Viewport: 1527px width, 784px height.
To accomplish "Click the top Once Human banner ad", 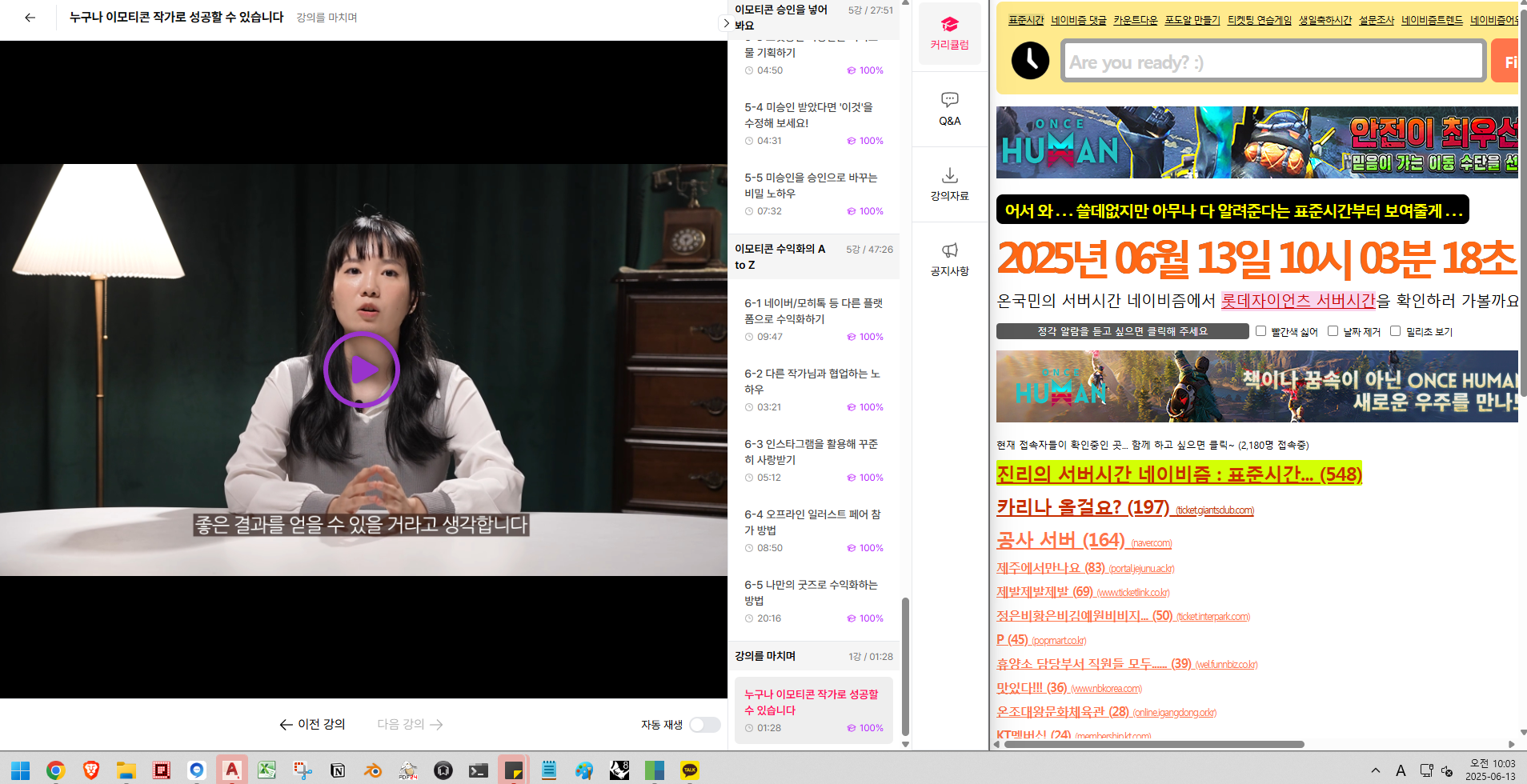I will tap(1256, 142).
